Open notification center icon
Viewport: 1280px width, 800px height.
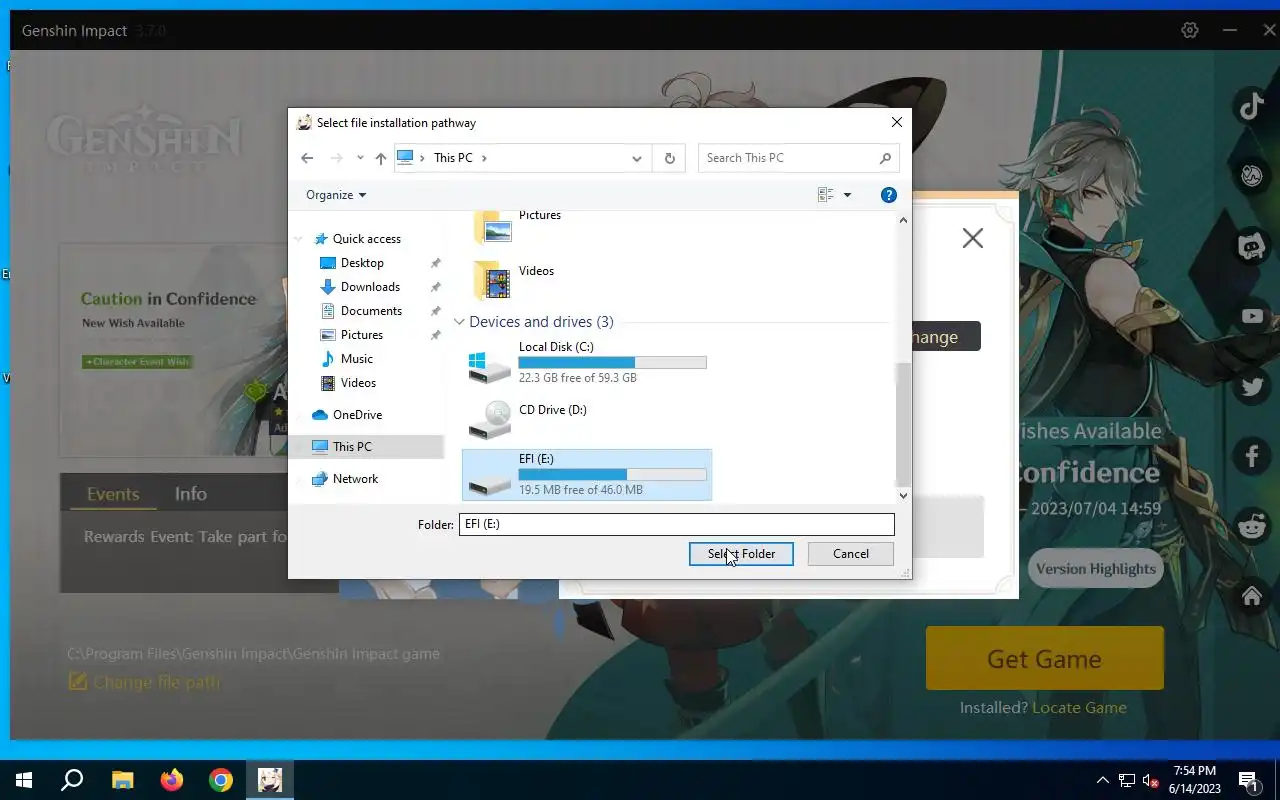click(x=1249, y=780)
